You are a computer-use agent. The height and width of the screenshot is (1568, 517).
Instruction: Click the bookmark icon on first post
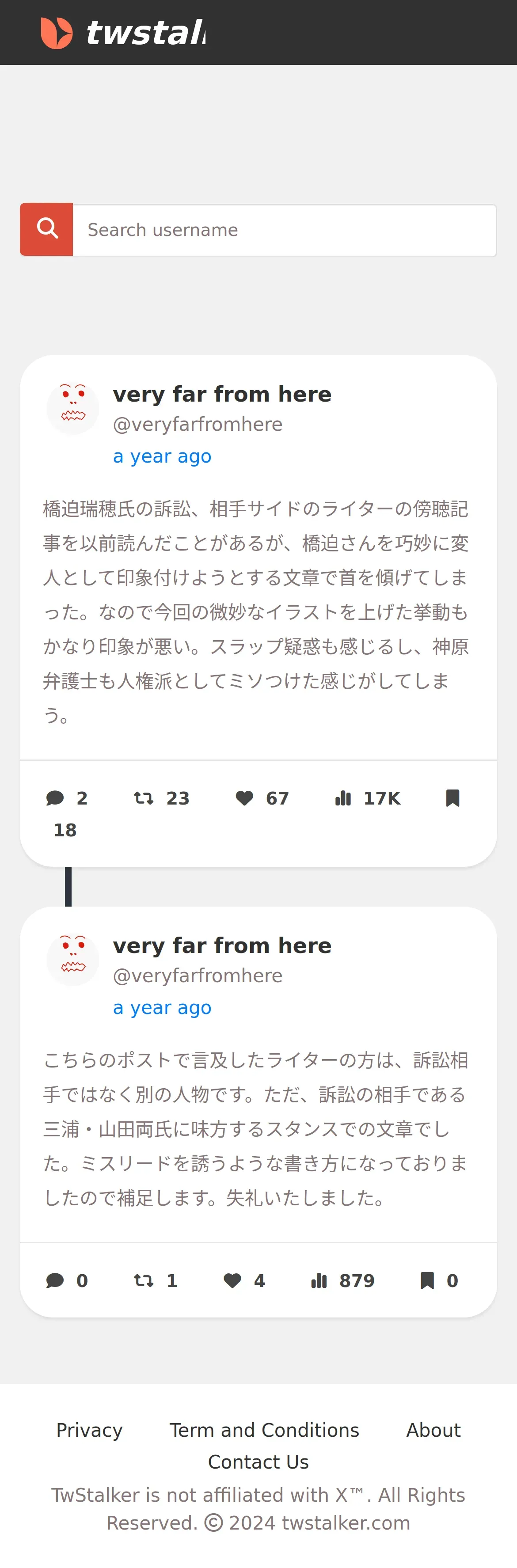tap(452, 798)
